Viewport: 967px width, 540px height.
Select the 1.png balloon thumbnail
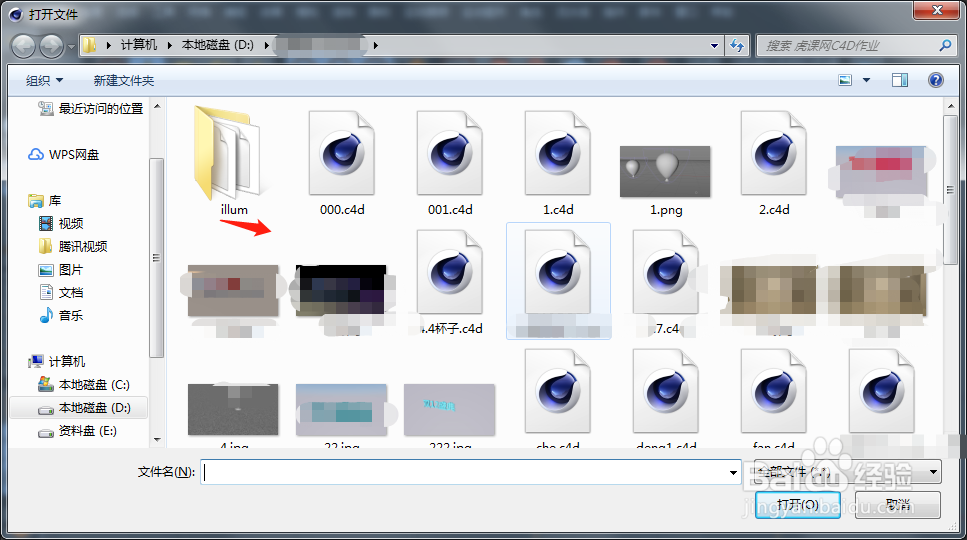coord(665,171)
